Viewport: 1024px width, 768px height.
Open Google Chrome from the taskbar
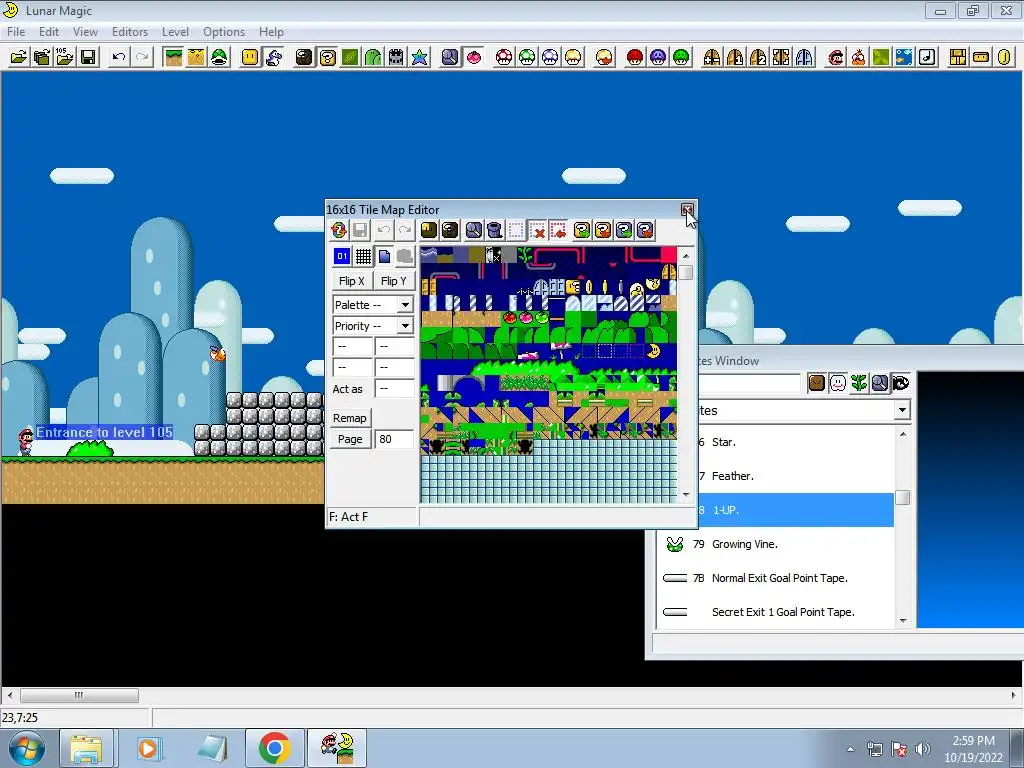(x=274, y=748)
